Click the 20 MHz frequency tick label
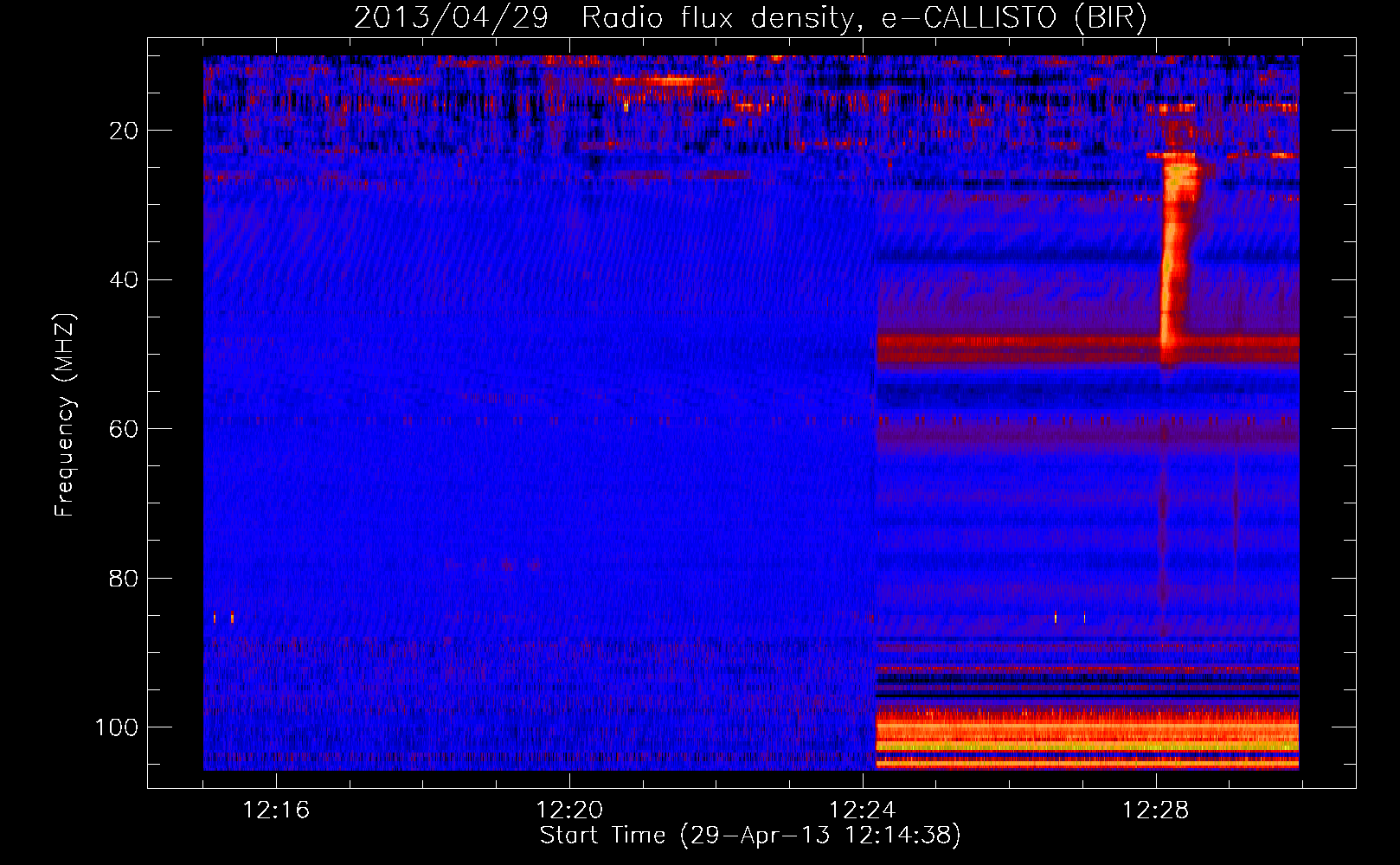Image resolution: width=1400 pixels, height=865 pixels. point(125,131)
